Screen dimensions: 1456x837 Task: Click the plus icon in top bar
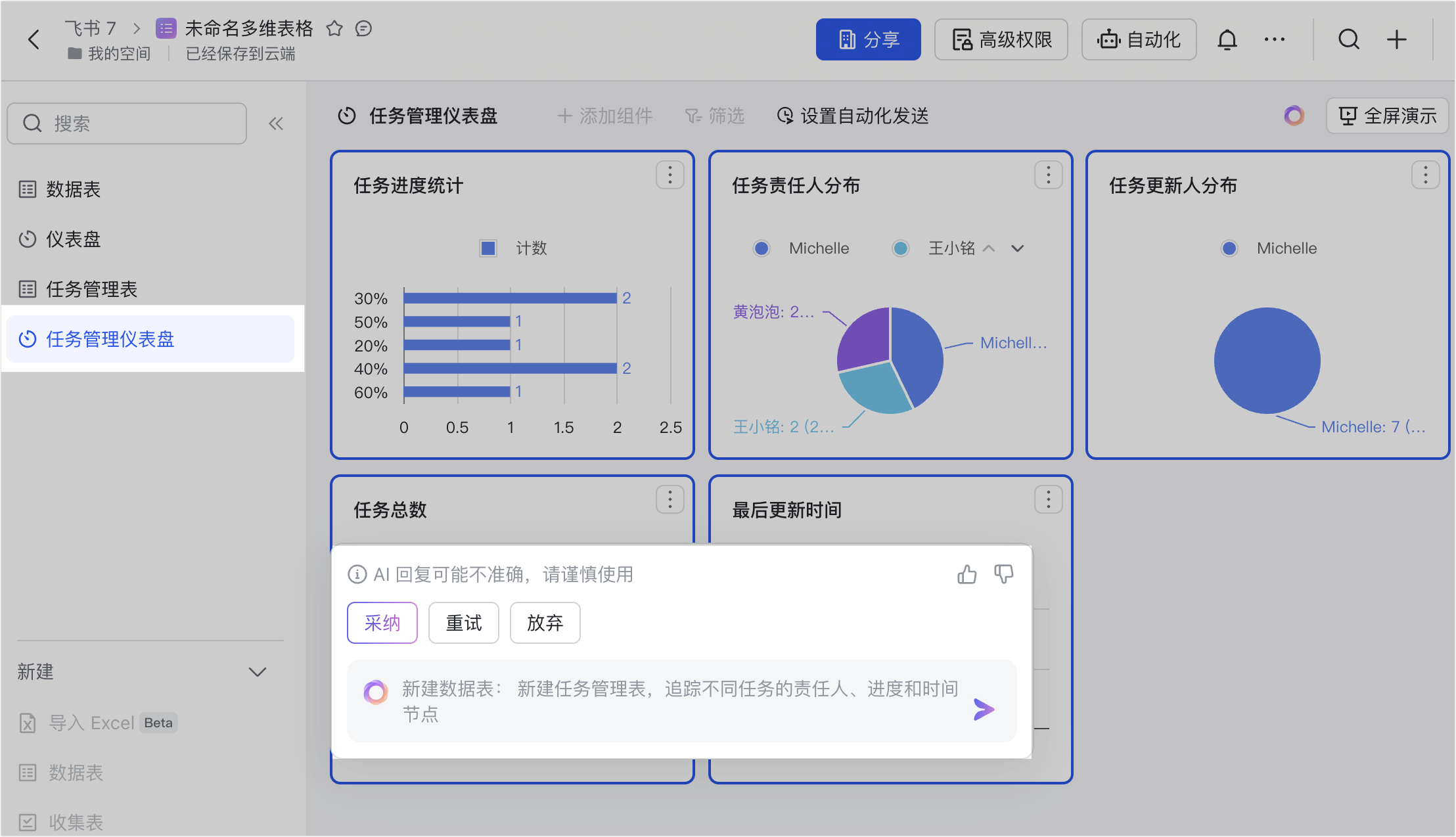pos(1397,39)
